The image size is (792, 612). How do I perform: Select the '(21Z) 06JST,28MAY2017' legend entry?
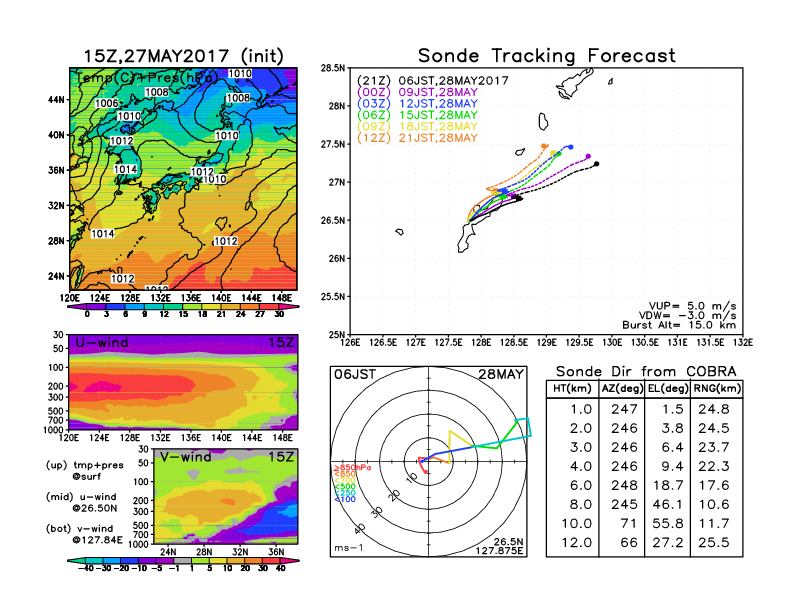[432, 81]
